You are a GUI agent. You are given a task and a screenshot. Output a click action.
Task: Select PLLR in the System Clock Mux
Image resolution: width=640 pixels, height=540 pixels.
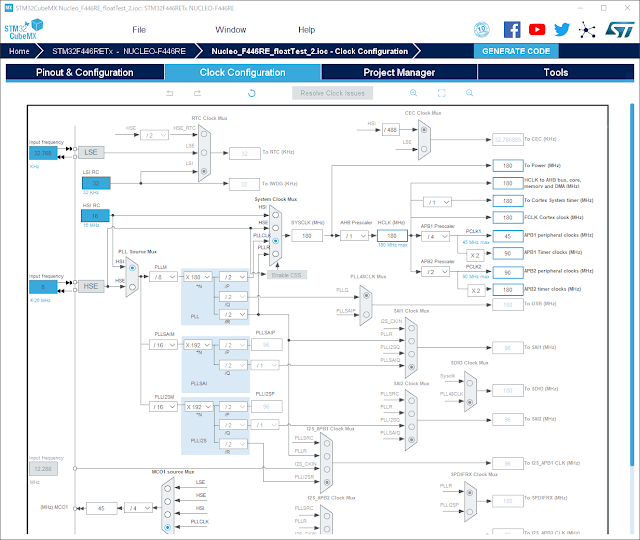(276, 254)
